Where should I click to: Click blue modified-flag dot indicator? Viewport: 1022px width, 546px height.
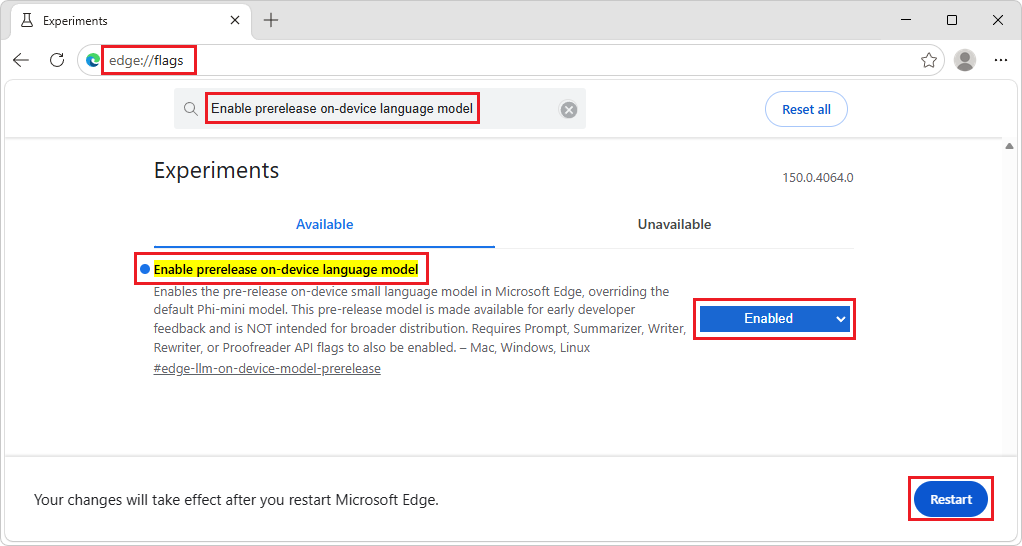[x=145, y=269]
